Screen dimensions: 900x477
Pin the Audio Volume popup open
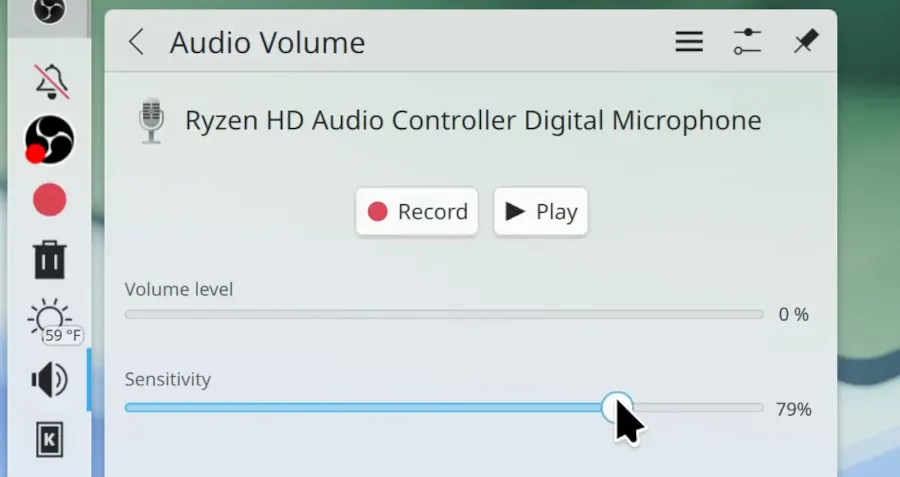[x=805, y=42]
